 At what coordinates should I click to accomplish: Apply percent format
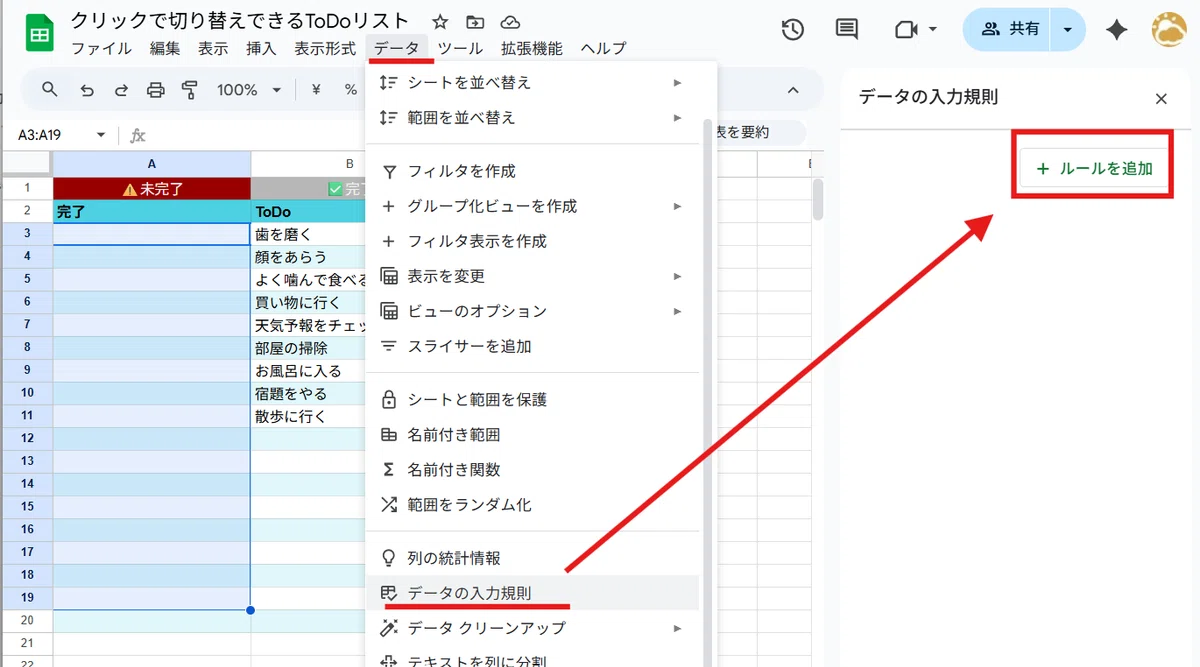point(351,90)
